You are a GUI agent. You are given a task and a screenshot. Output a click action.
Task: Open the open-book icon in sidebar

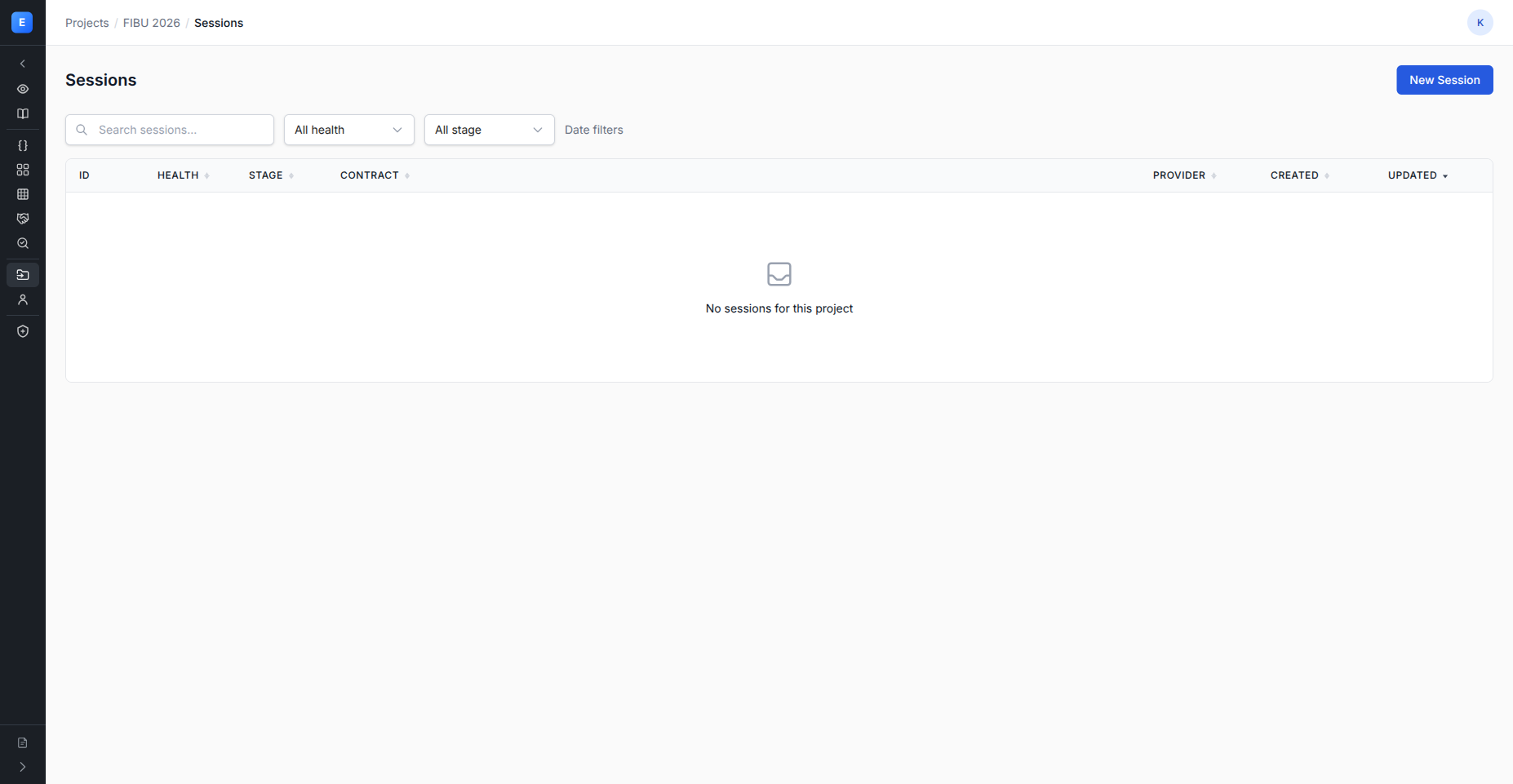[x=23, y=114]
